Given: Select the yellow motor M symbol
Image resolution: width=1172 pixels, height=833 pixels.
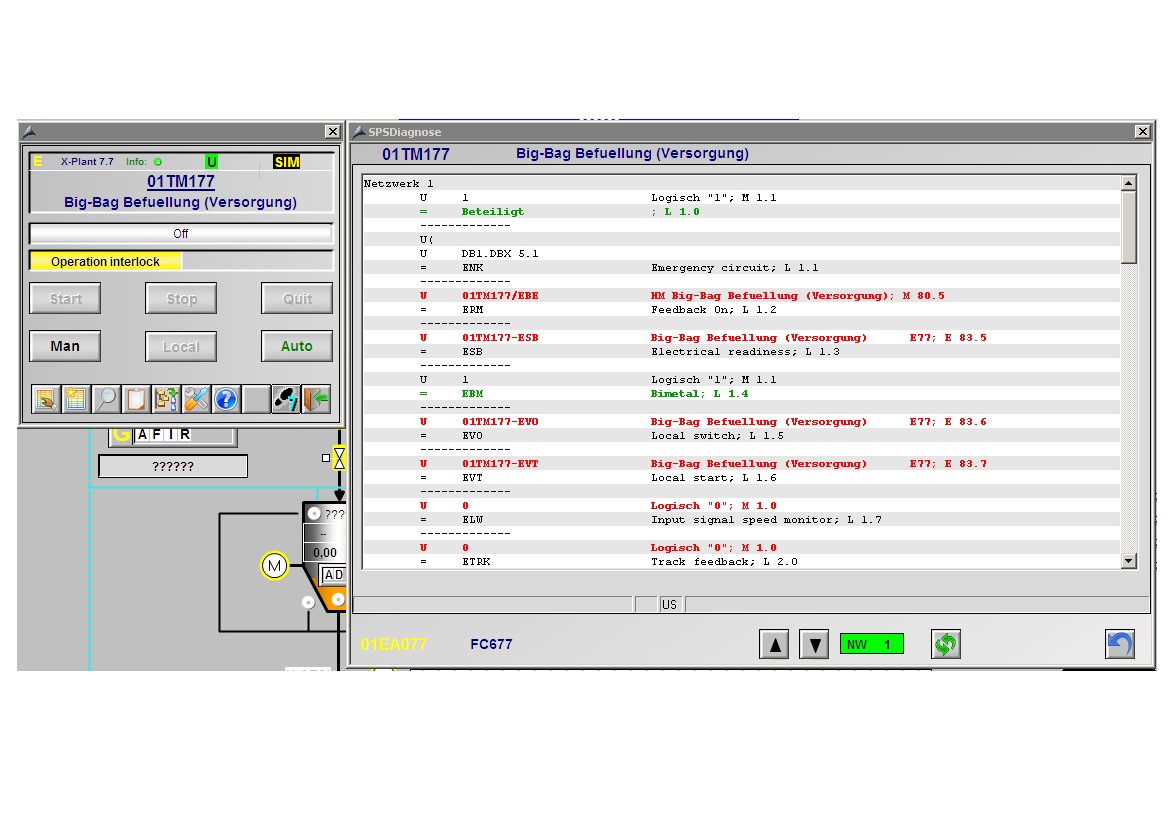Looking at the screenshot, I should click(274, 566).
